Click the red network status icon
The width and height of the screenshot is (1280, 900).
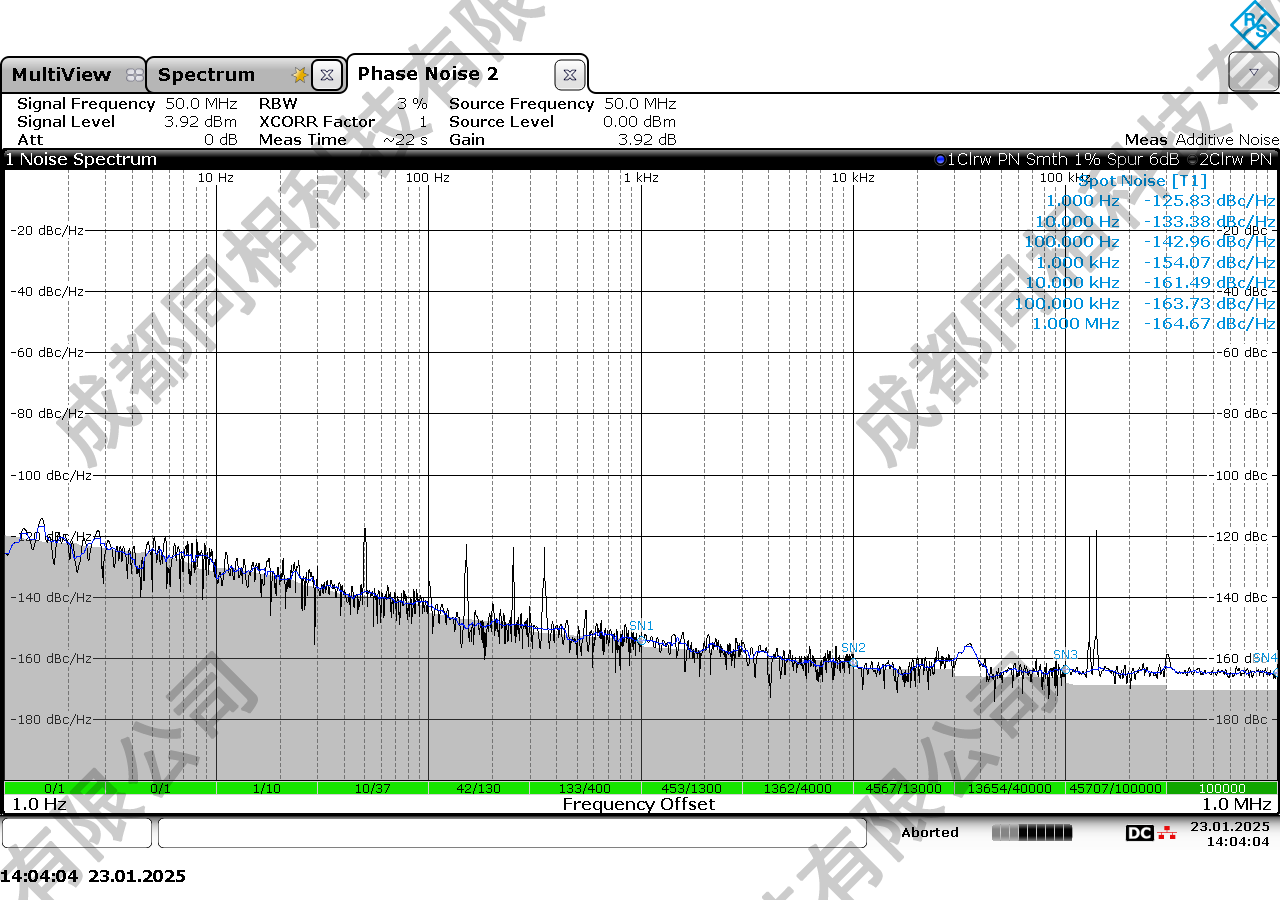(x=1167, y=833)
